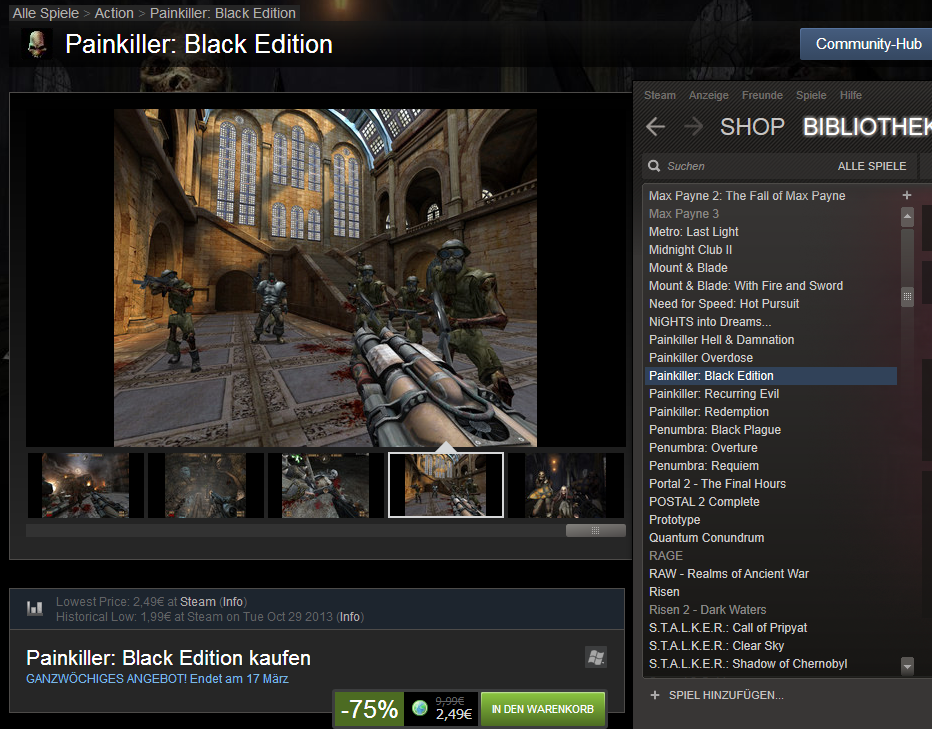Select Painkiller: Recurring Evil

coord(714,394)
